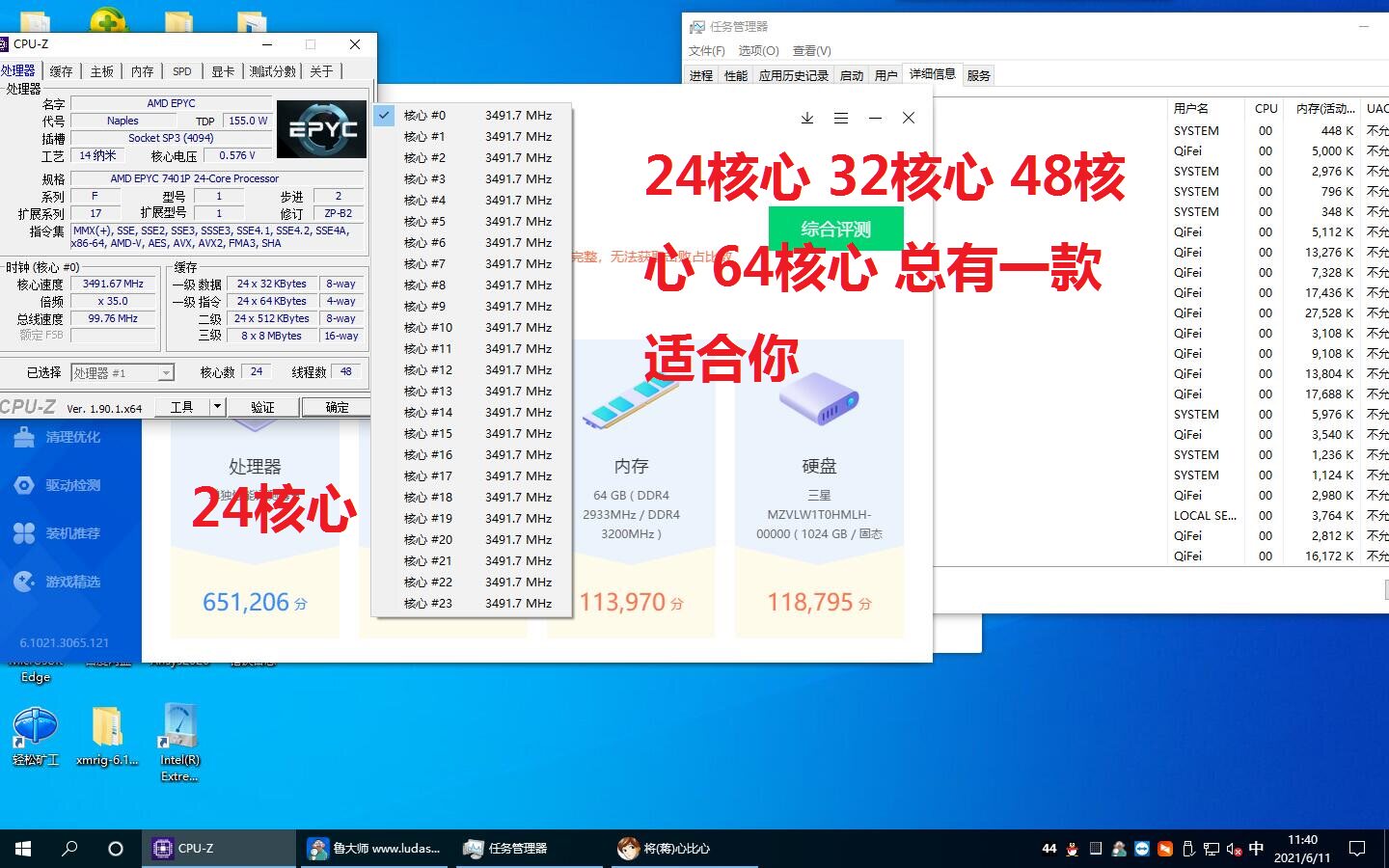Select 核心 #20 in the core clock menu
This screenshot has width=1389, height=868.
click(472, 540)
